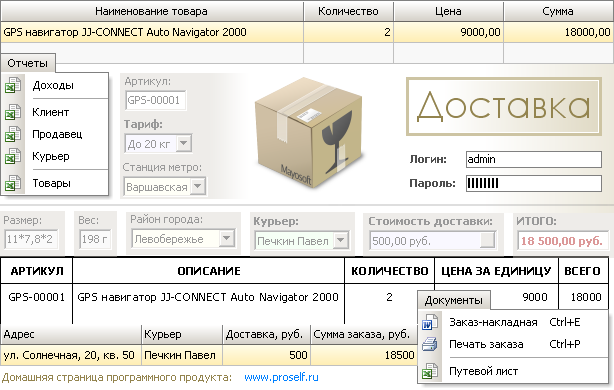The width and height of the screenshot is (614, 390).
Task: Click the АРТИКУЛ header in document table
Action: click(37, 271)
